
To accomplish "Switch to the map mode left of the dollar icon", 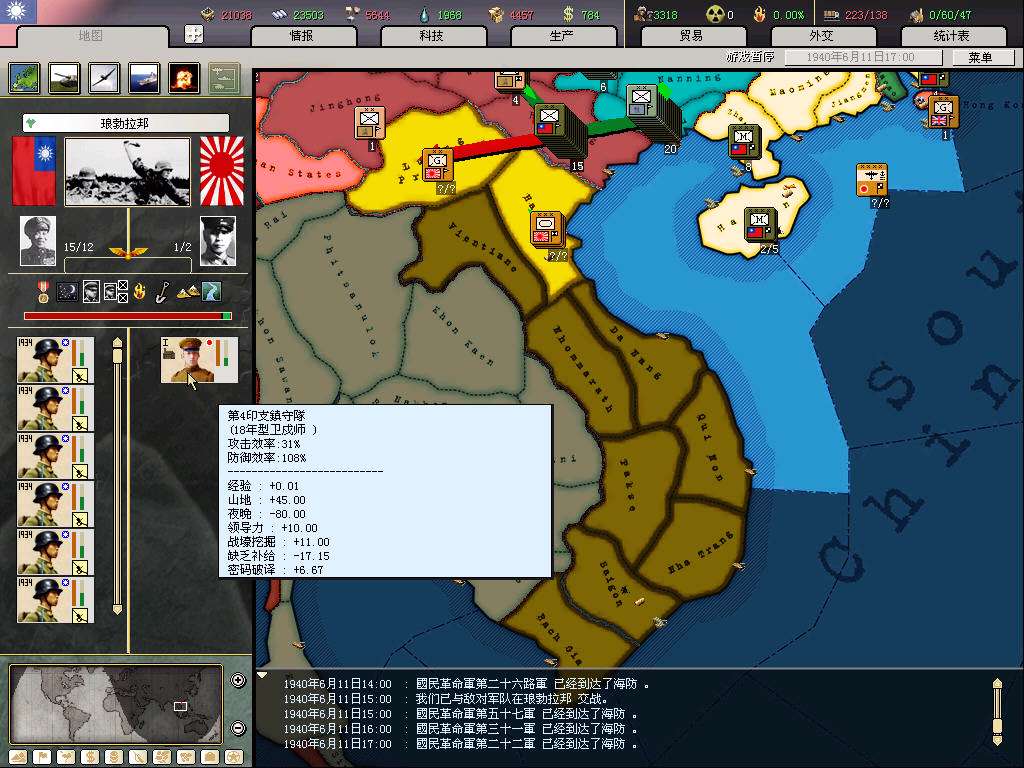I will pos(66,757).
